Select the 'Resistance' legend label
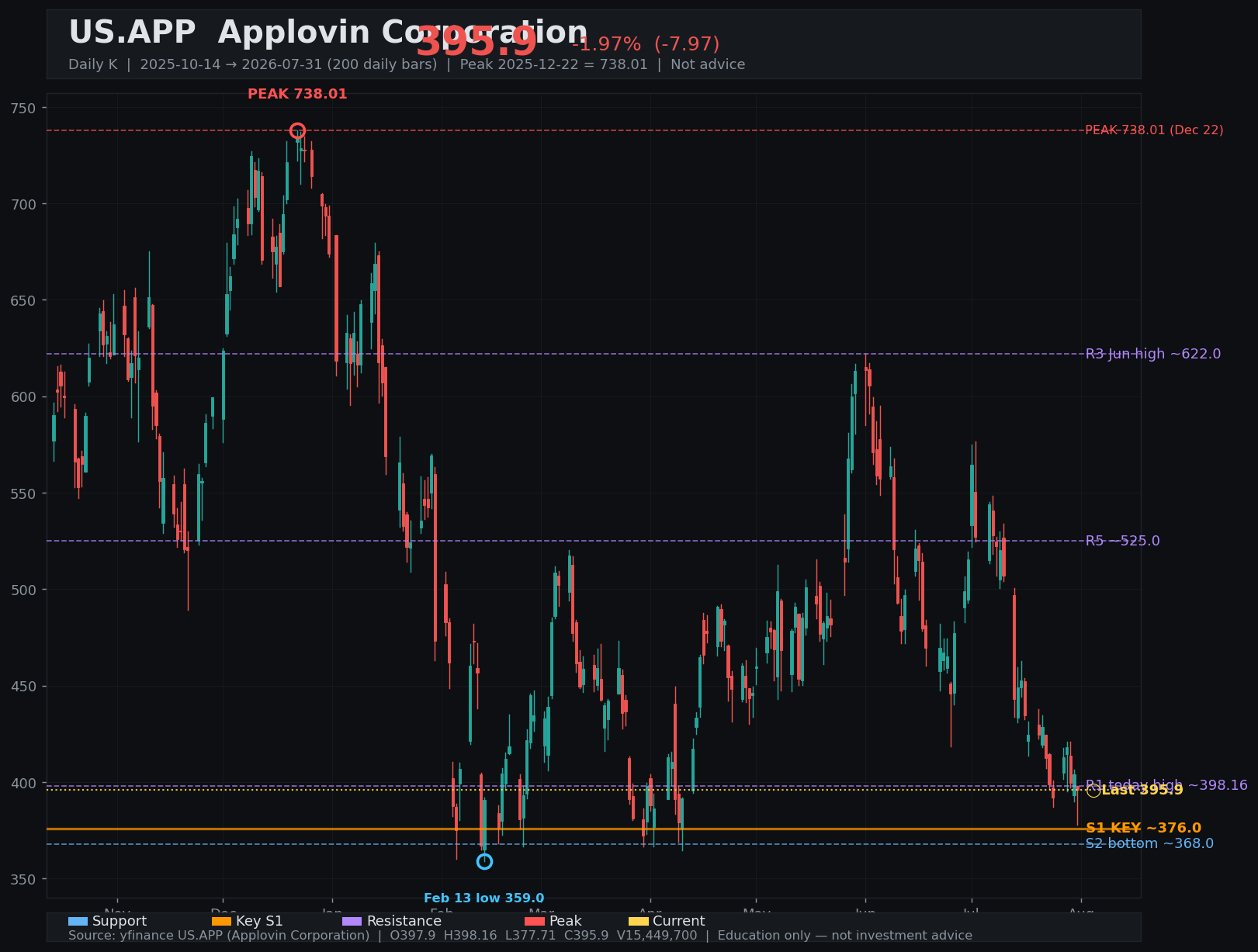This screenshot has width=1258, height=952. [x=404, y=922]
